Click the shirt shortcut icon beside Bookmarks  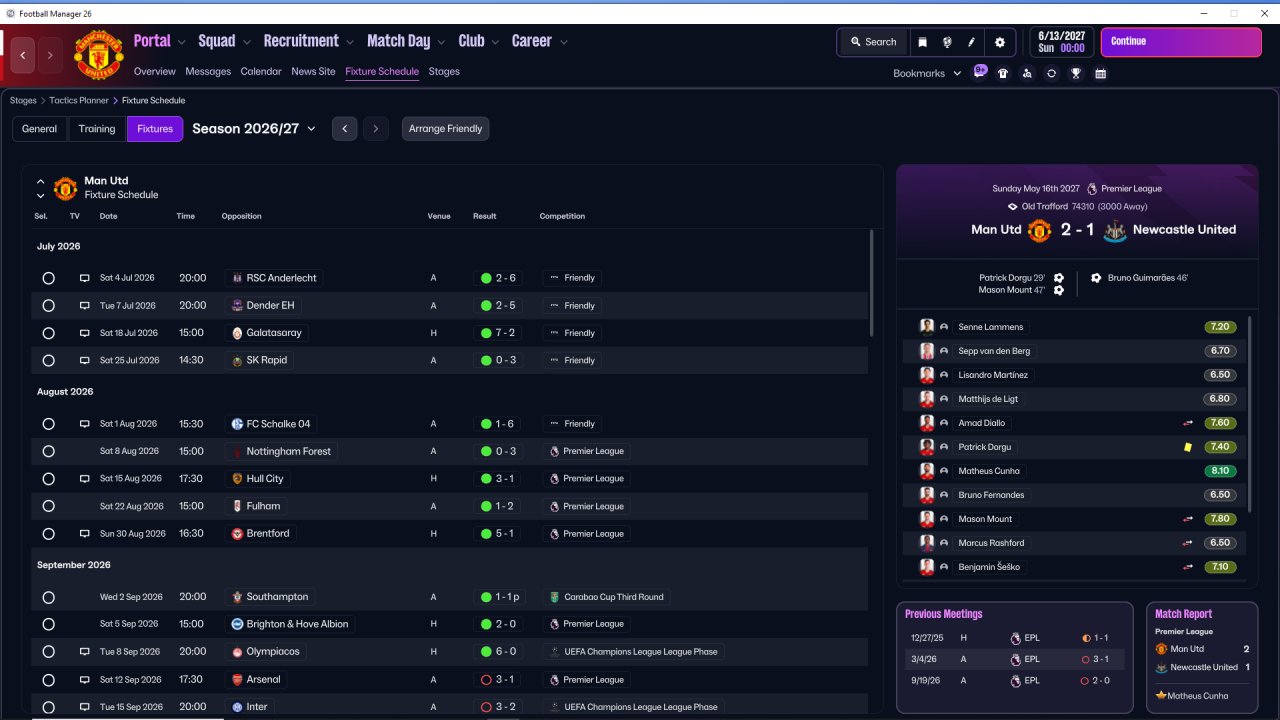click(x=1003, y=73)
